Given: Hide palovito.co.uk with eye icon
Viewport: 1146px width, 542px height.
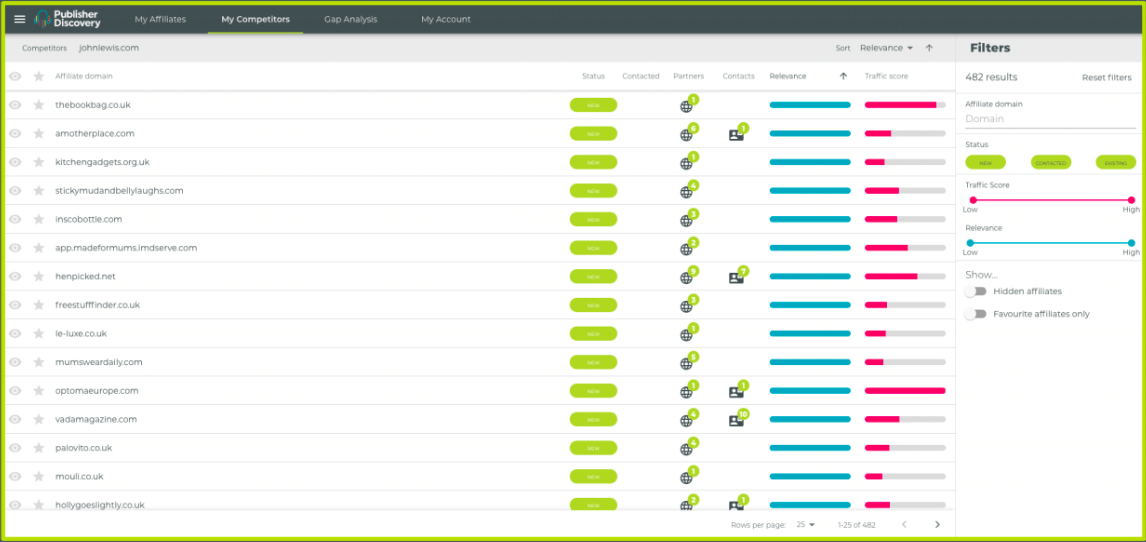Looking at the screenshot, I should (15, 448).
